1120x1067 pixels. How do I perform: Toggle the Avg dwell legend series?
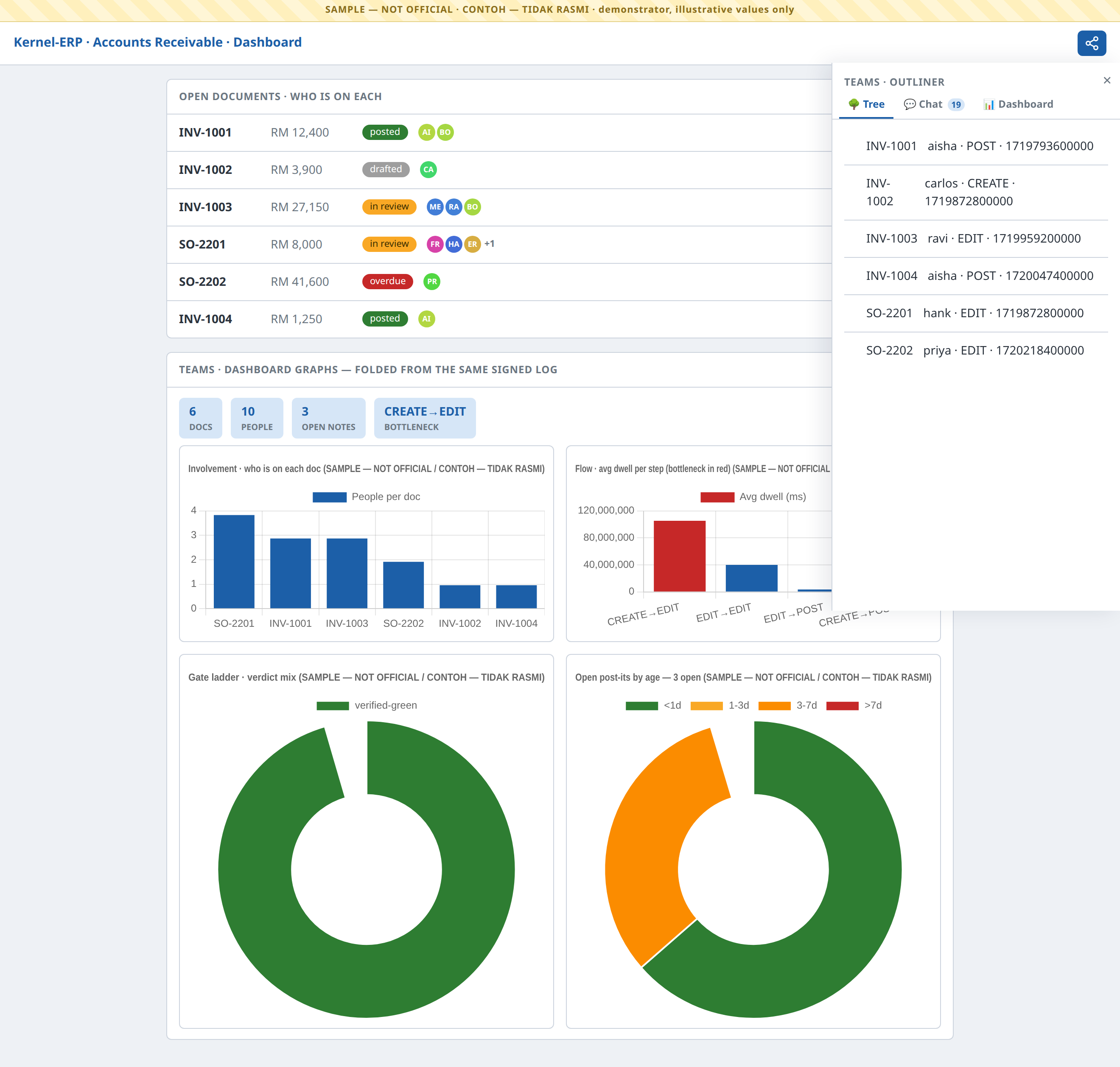(x=753, y=497)
